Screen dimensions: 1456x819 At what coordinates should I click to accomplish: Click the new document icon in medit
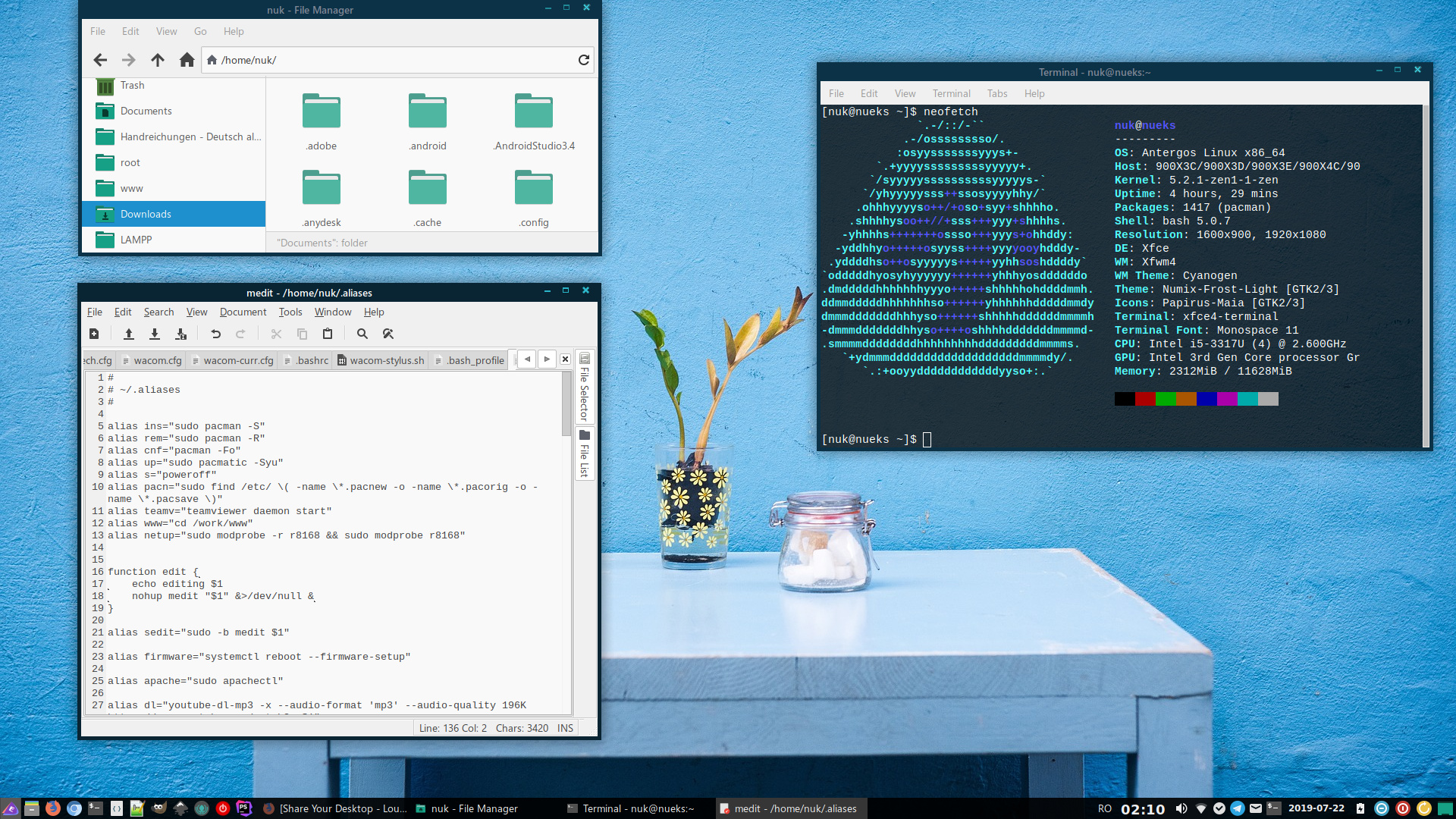(94, 334)
